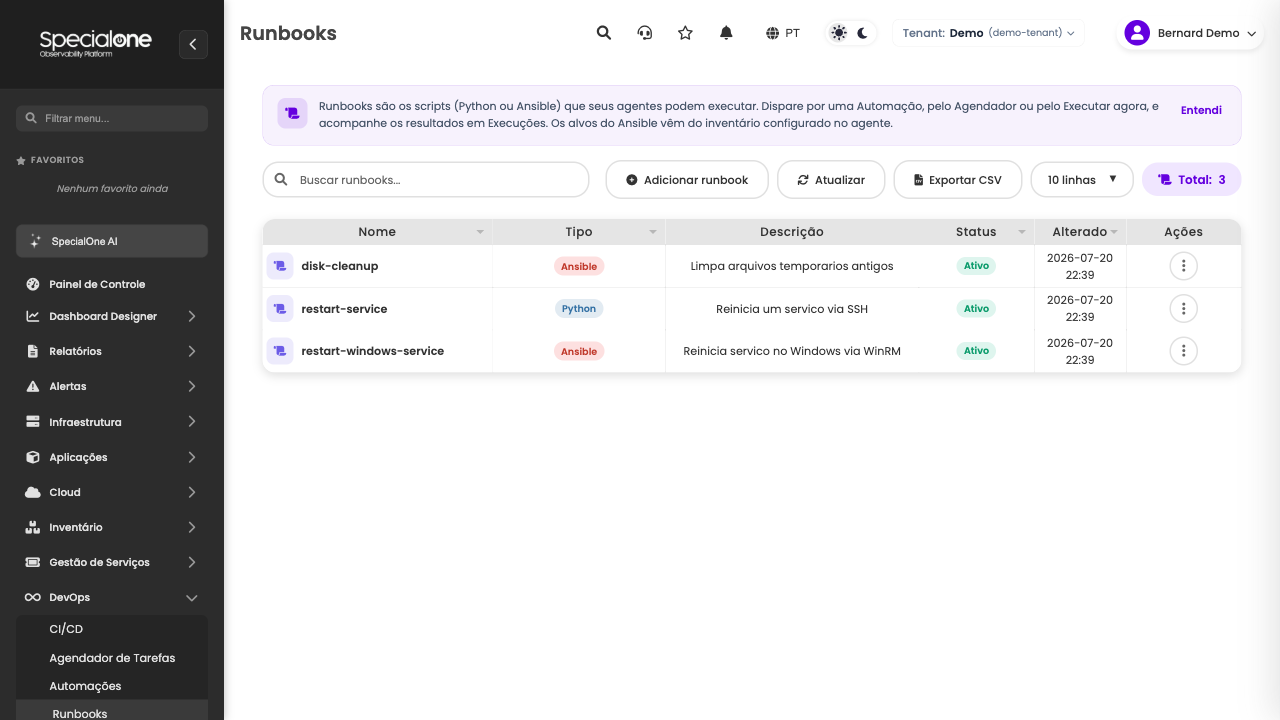Click Adicionar runbook button
Image resolution: width=1280 pixels, height=720 pixels.
687,180
